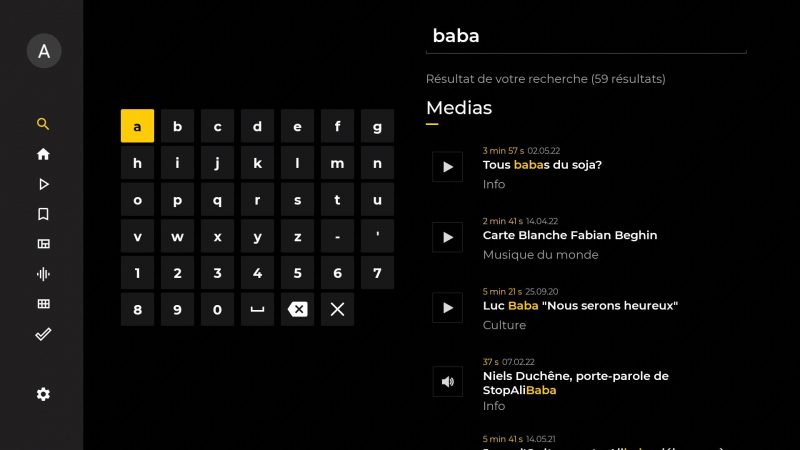Play the "Carte Blanche Fabian Beghin" clip
The image size is (800, 450).
point(447,237)
